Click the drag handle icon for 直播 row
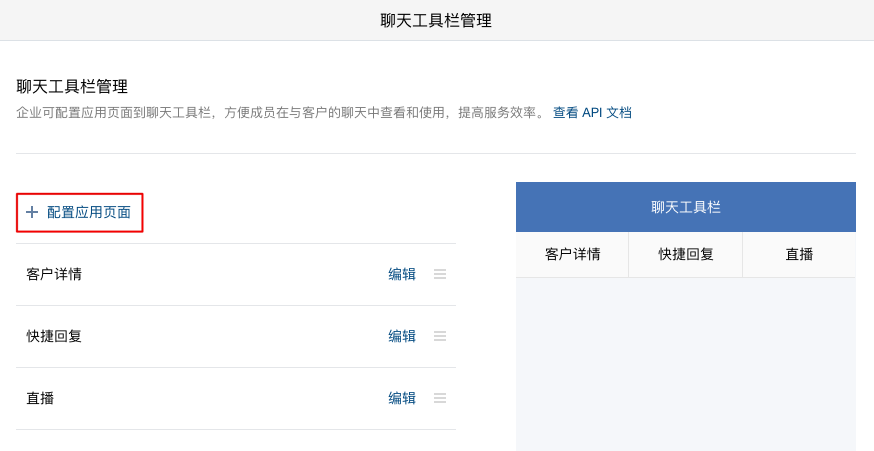Viewport: 874px width, 451px height. tap(440, 398)
